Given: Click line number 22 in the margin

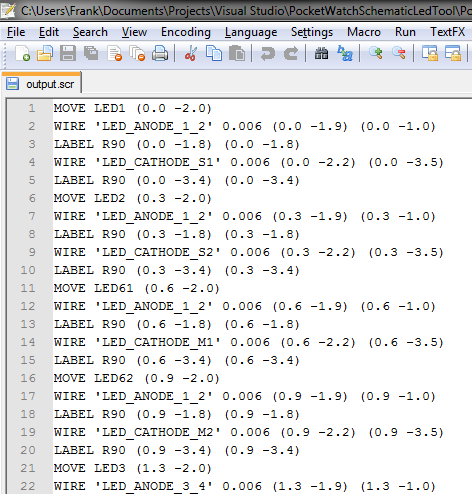Looking at the screenshot, I should (x=28, y=486).
